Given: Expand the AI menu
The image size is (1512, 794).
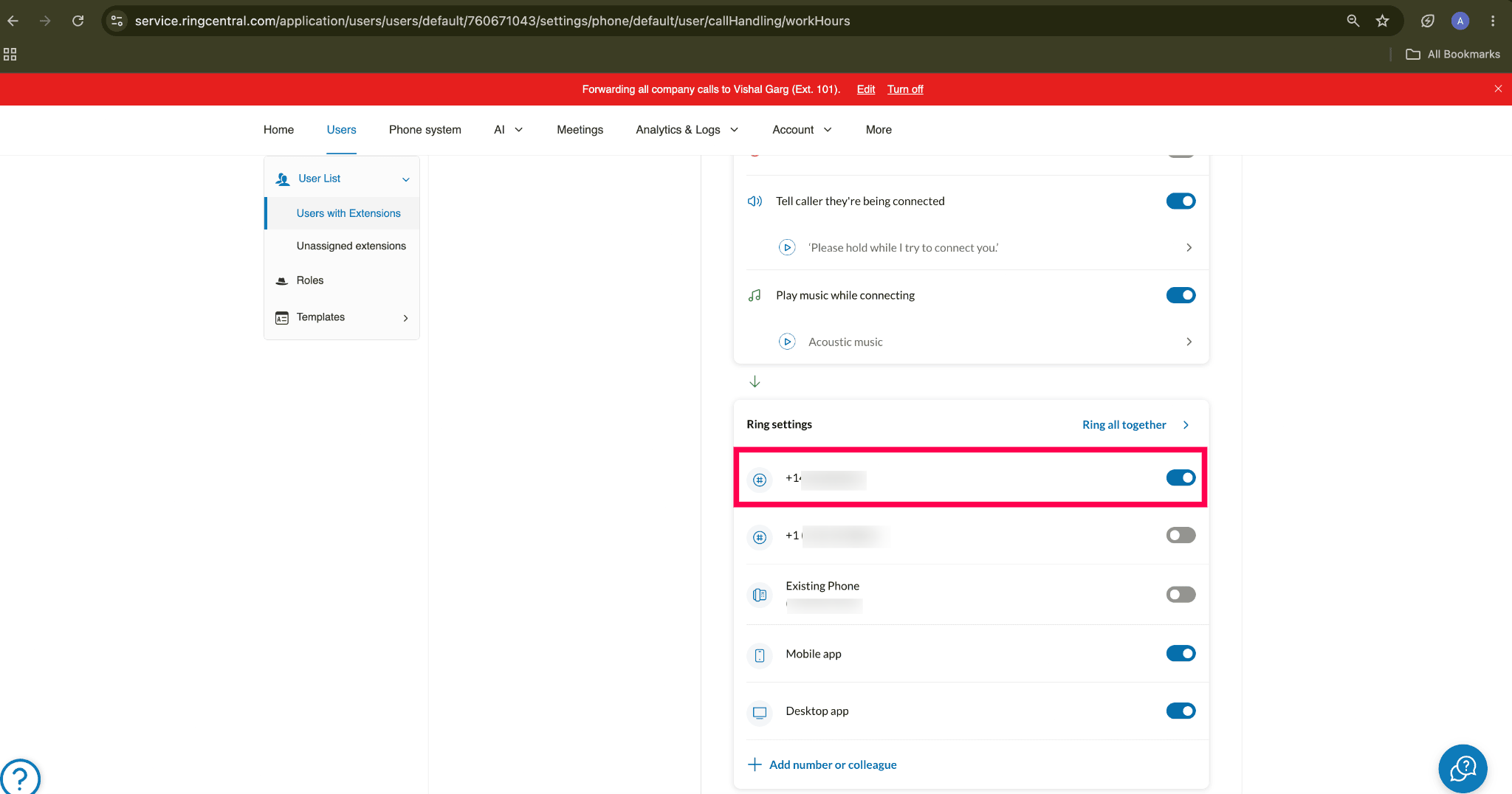Looking at the screenshot, I should (x=509, y=130).
